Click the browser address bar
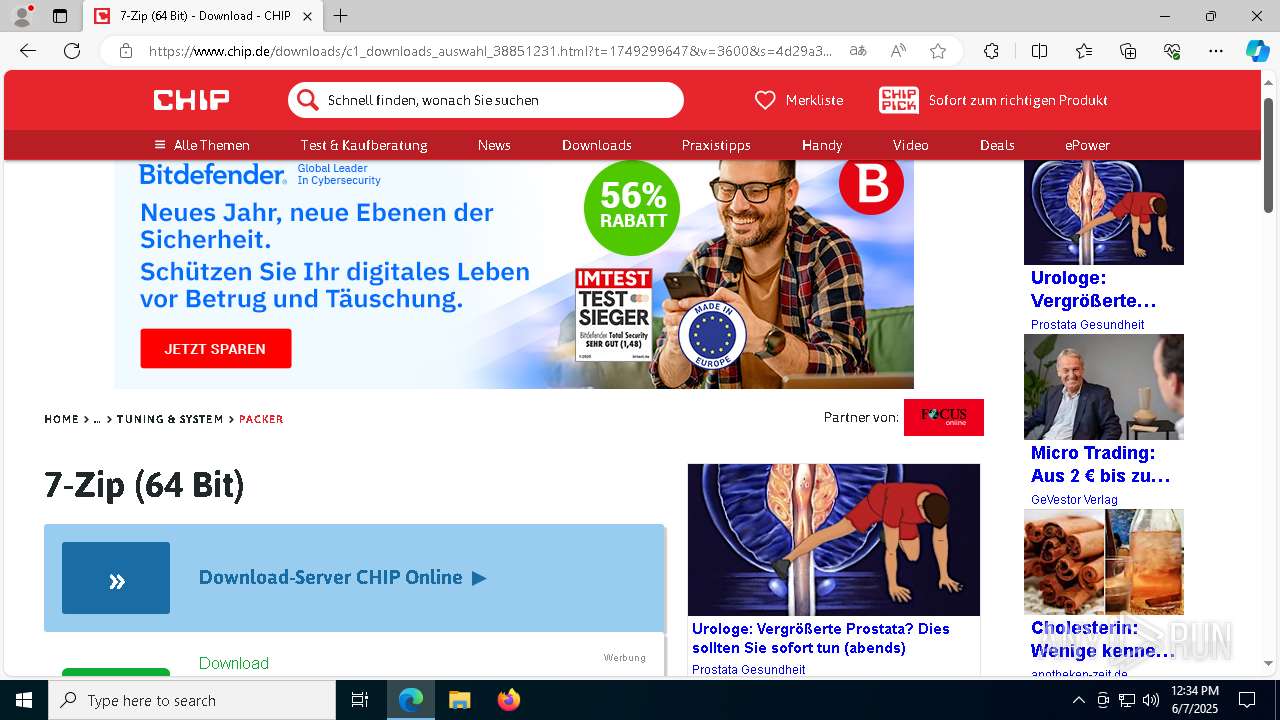 click(x=490, y=51)
